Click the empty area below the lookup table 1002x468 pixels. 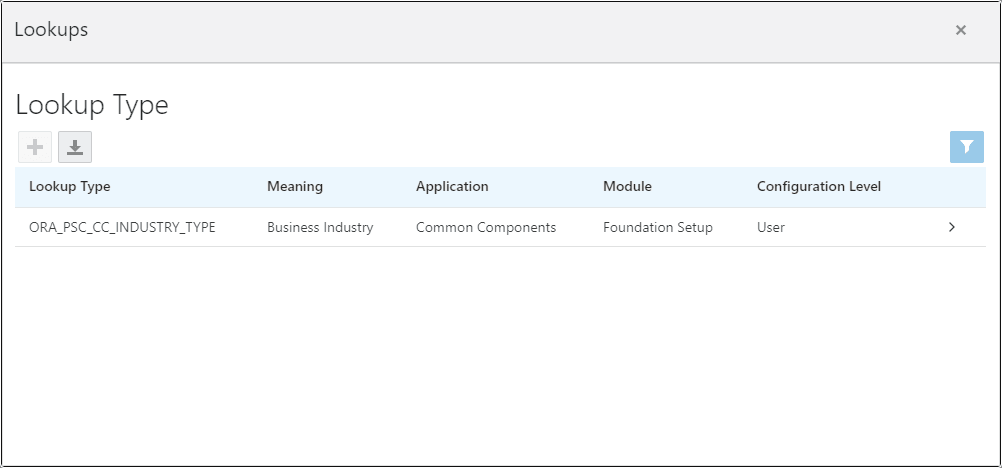[500, 350]
